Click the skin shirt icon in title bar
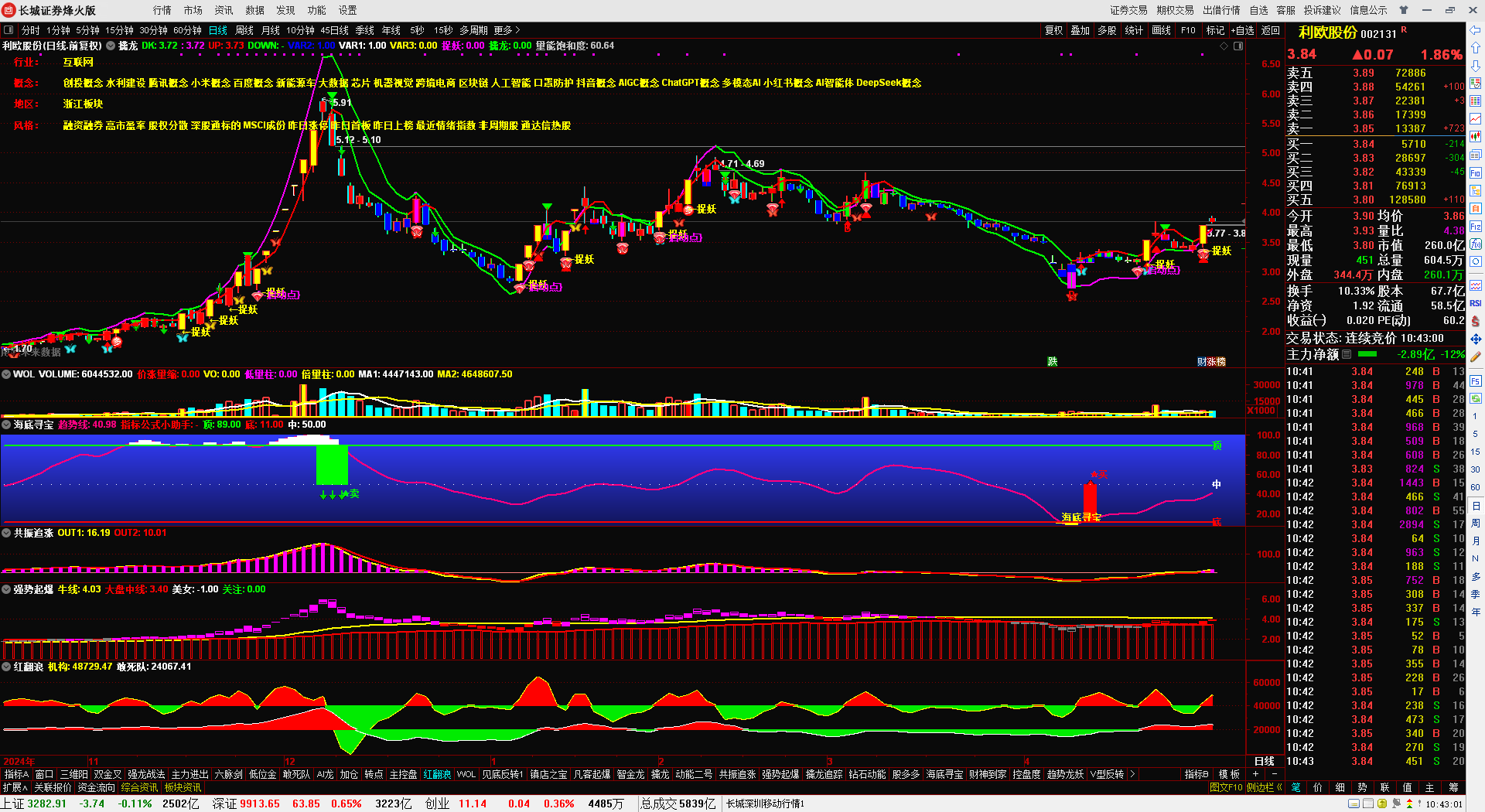Viewport: 1485px width, 812px height. click(1404, 10)
